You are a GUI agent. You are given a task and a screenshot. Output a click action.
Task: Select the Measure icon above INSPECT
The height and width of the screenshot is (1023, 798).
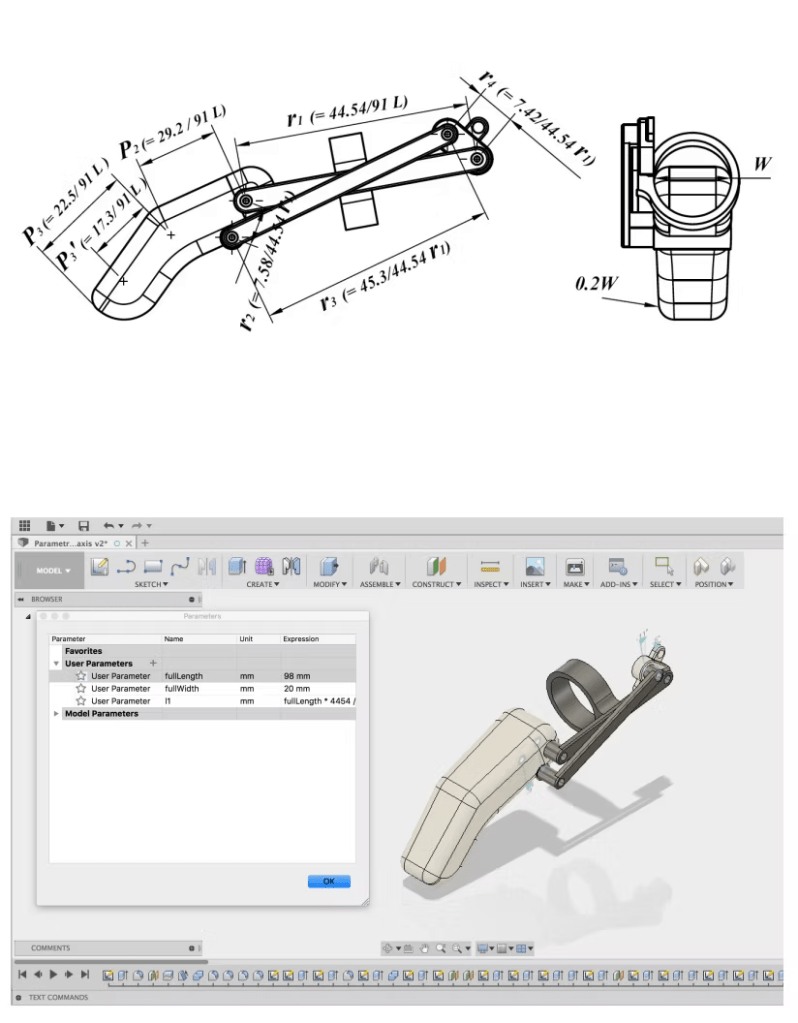coord(489,566)
